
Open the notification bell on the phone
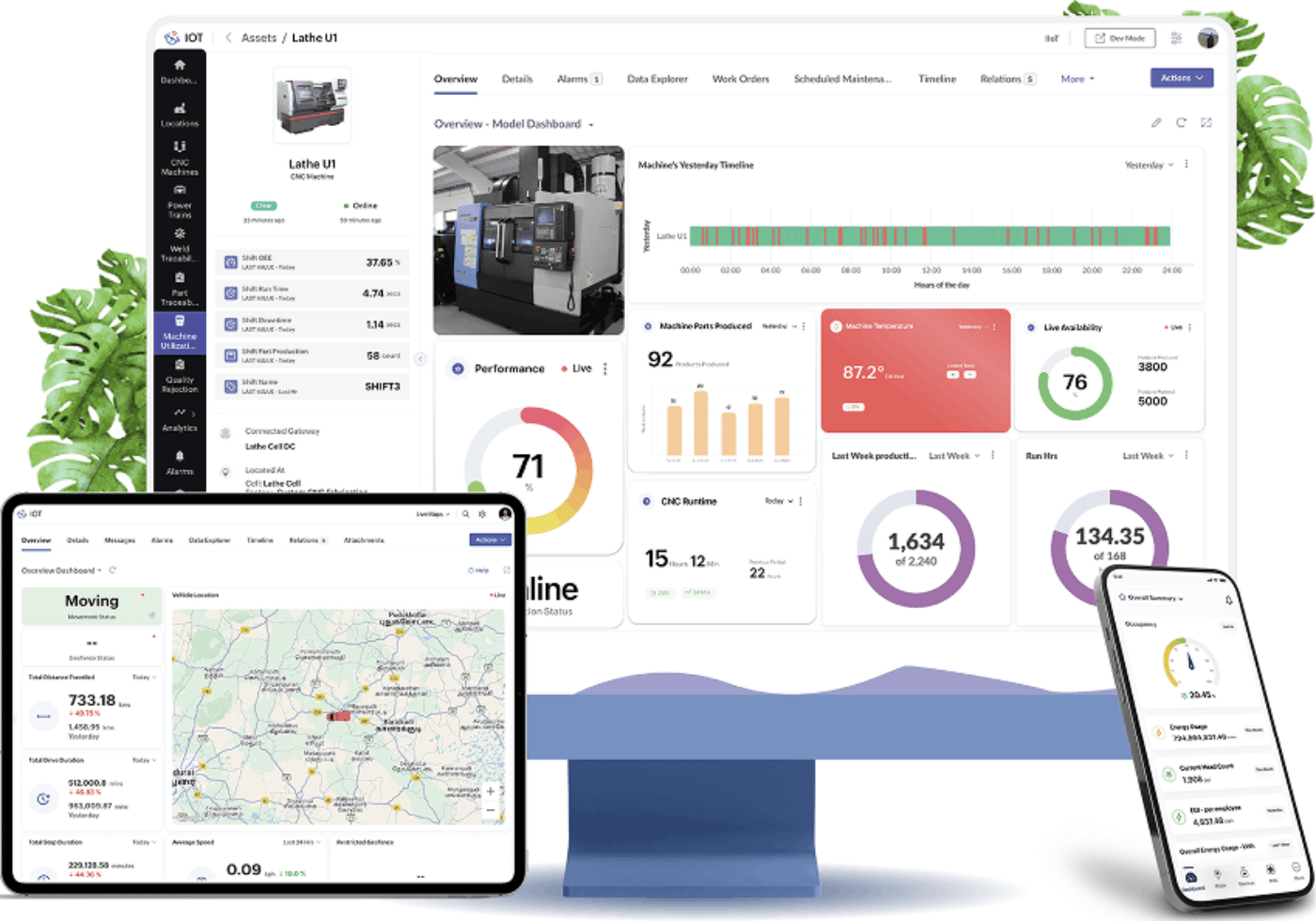[1229, 600]
